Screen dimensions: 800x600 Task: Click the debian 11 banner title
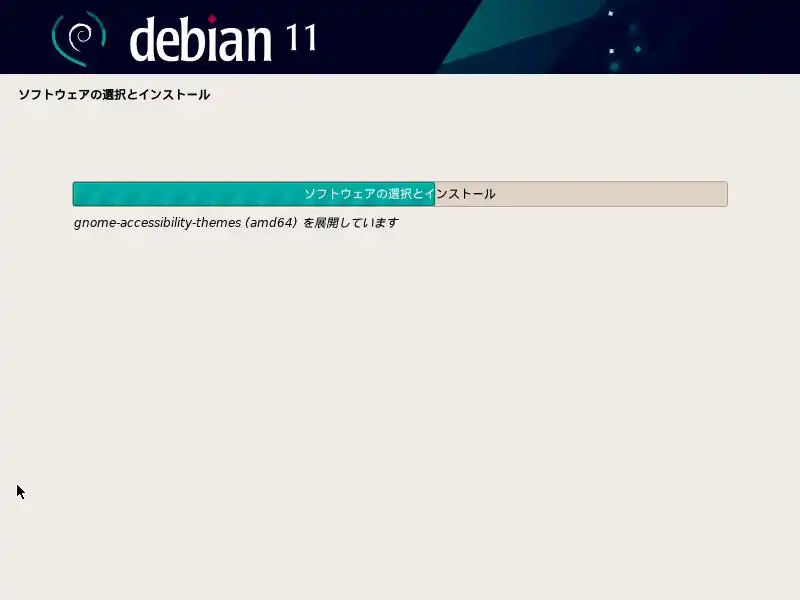click(x=223, y=38)
